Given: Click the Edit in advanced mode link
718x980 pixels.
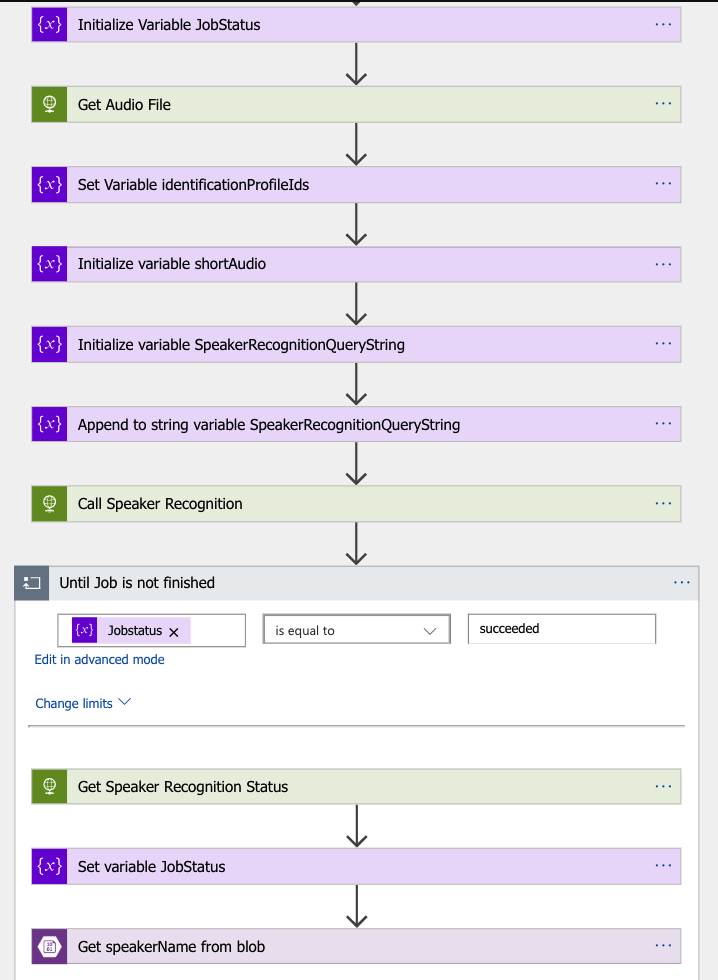Looking at the screenshot, I should [99, 660].
